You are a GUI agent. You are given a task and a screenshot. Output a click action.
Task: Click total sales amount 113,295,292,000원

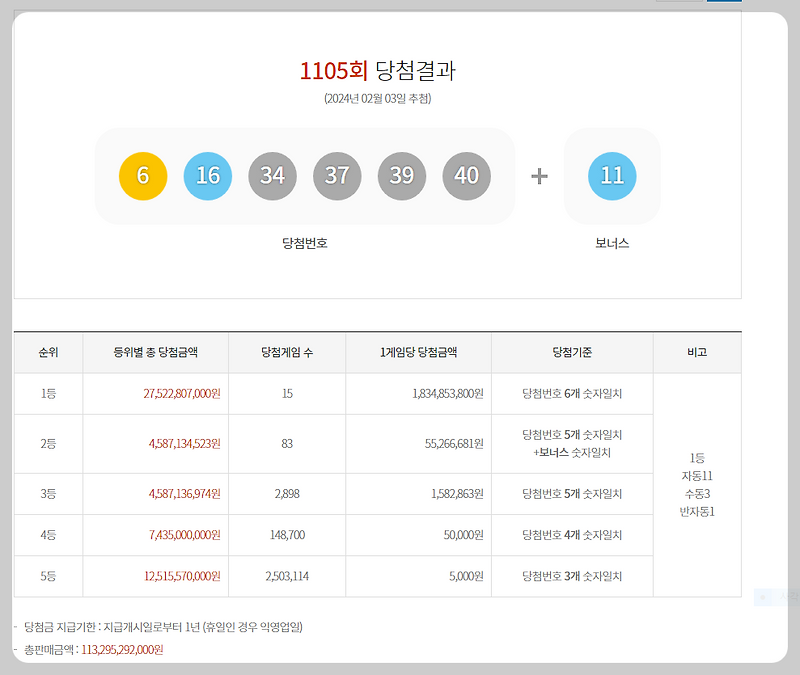coord(122,650)
